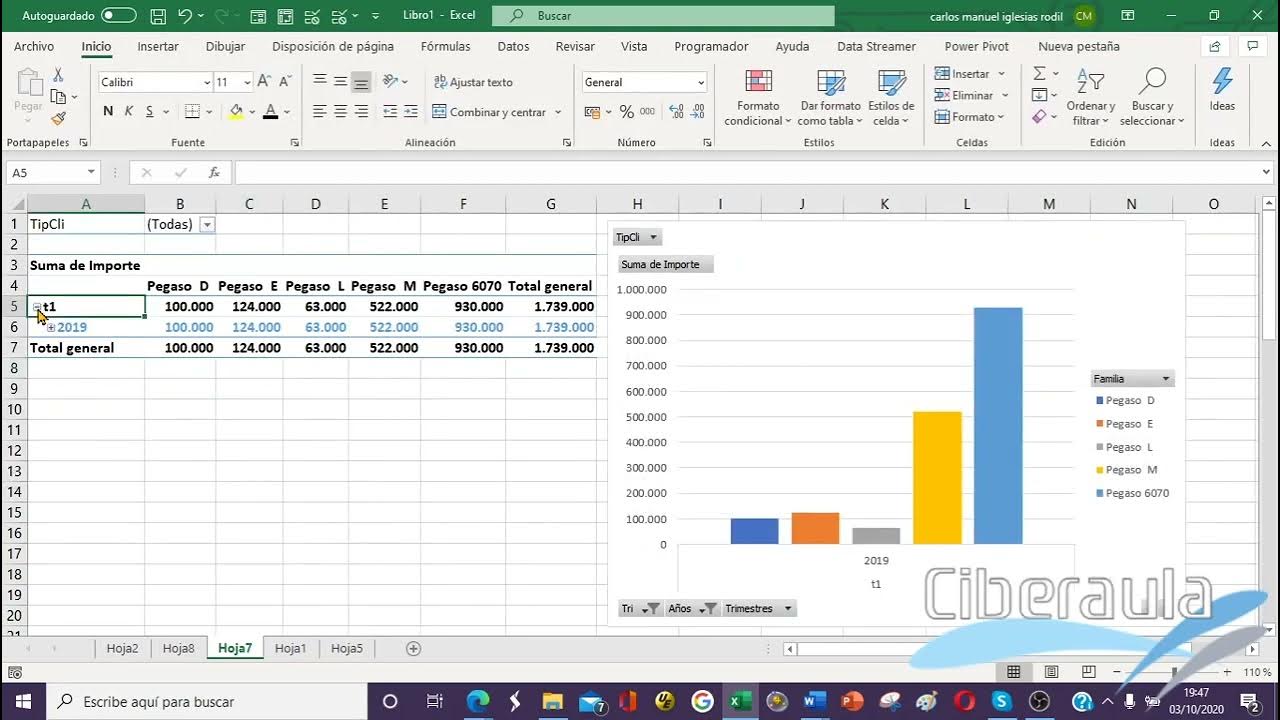Apply cell borders from the borders icon
The width and height of the screenshot is (1280, 720).
(x=193, y=112)
